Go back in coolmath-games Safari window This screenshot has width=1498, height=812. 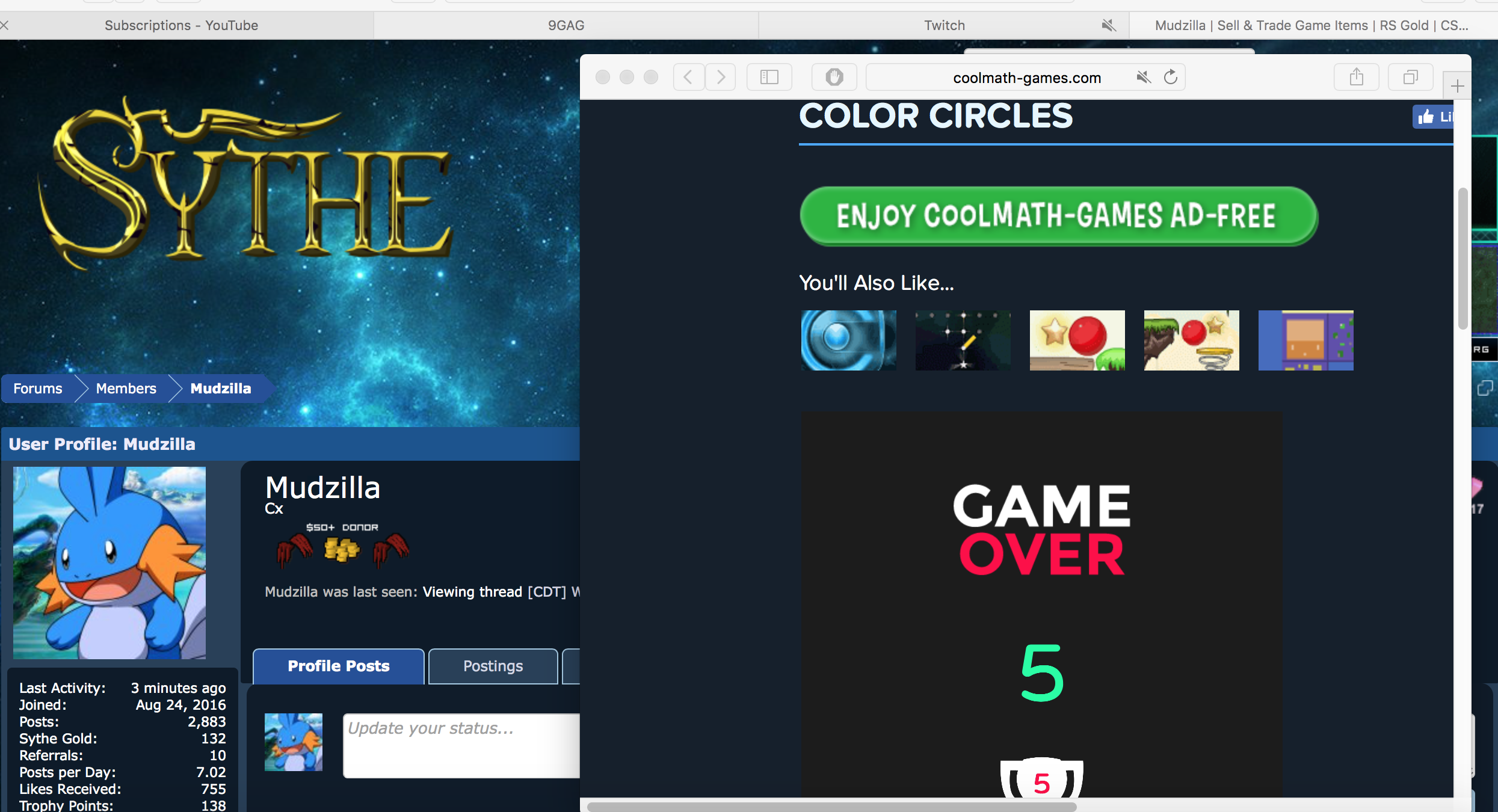coord(689,77)
